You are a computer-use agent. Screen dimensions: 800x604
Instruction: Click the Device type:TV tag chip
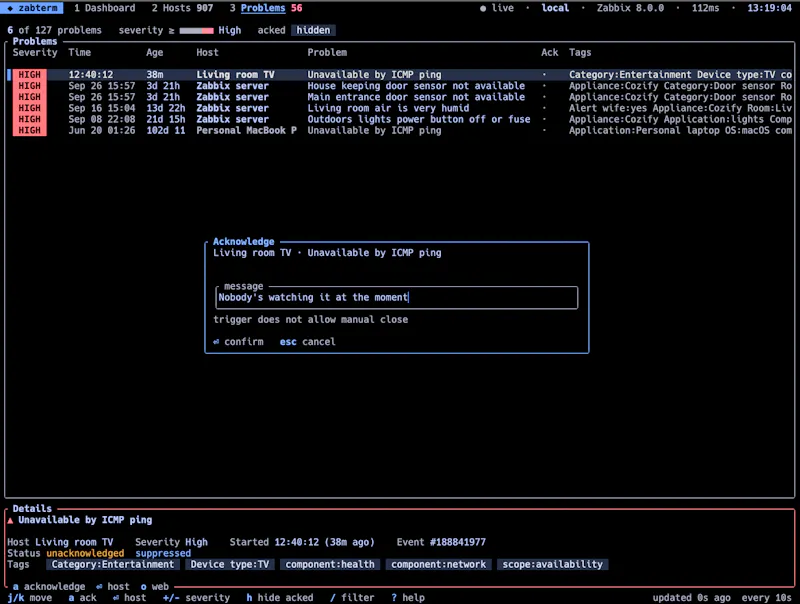coord(230,564)
